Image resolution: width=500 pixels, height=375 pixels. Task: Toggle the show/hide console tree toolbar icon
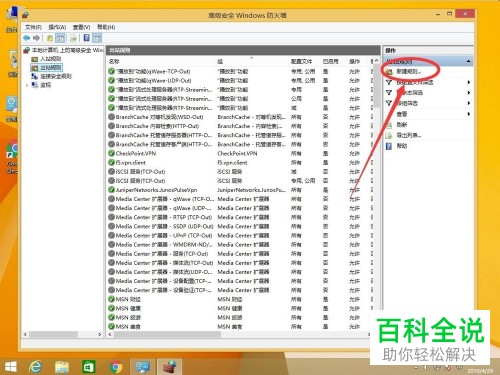coord(60,38)
